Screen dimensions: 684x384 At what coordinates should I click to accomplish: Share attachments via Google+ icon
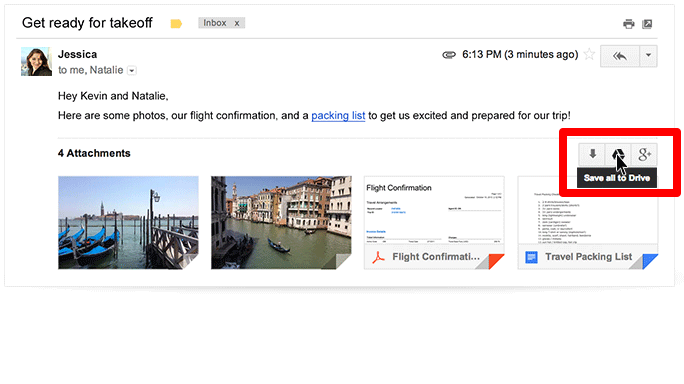644,154
